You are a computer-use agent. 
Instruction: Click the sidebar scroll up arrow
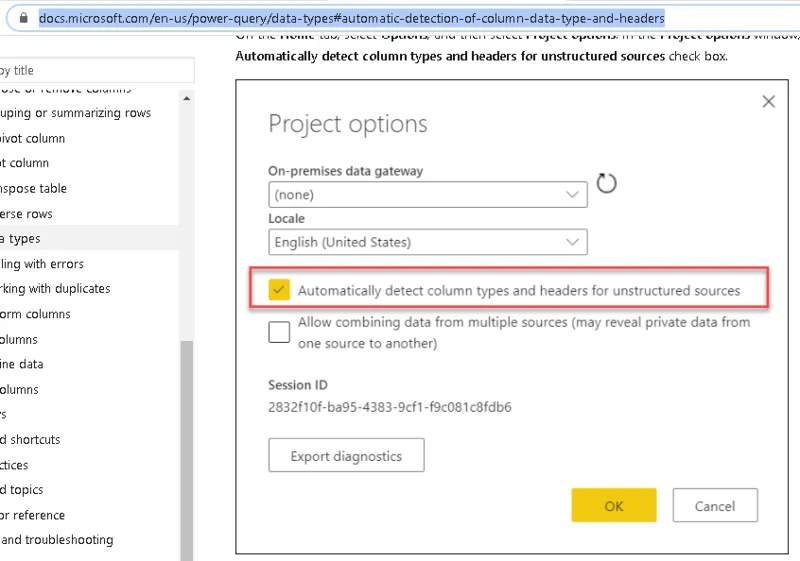[x=187, y=98]
